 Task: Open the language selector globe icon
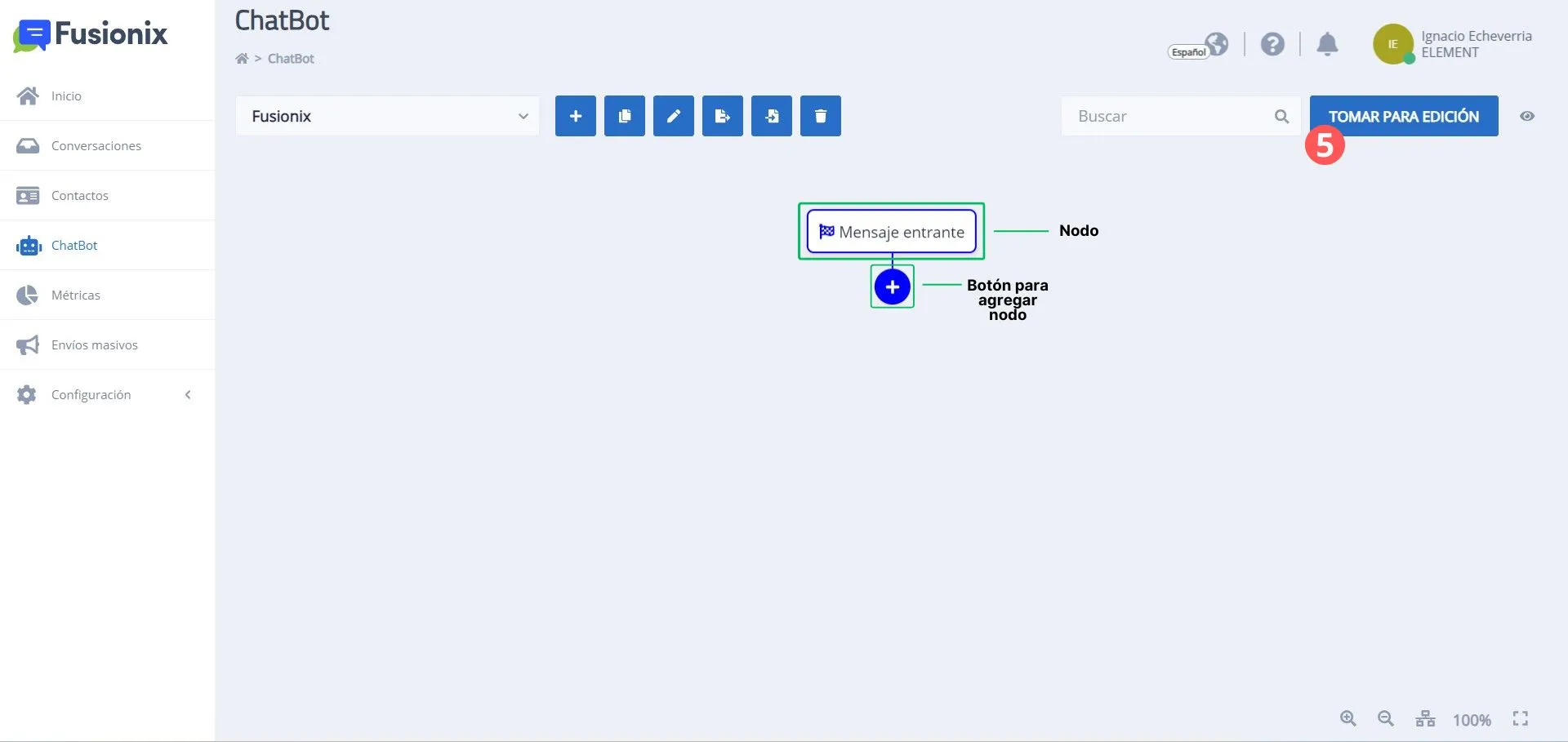coord(1217,43)
